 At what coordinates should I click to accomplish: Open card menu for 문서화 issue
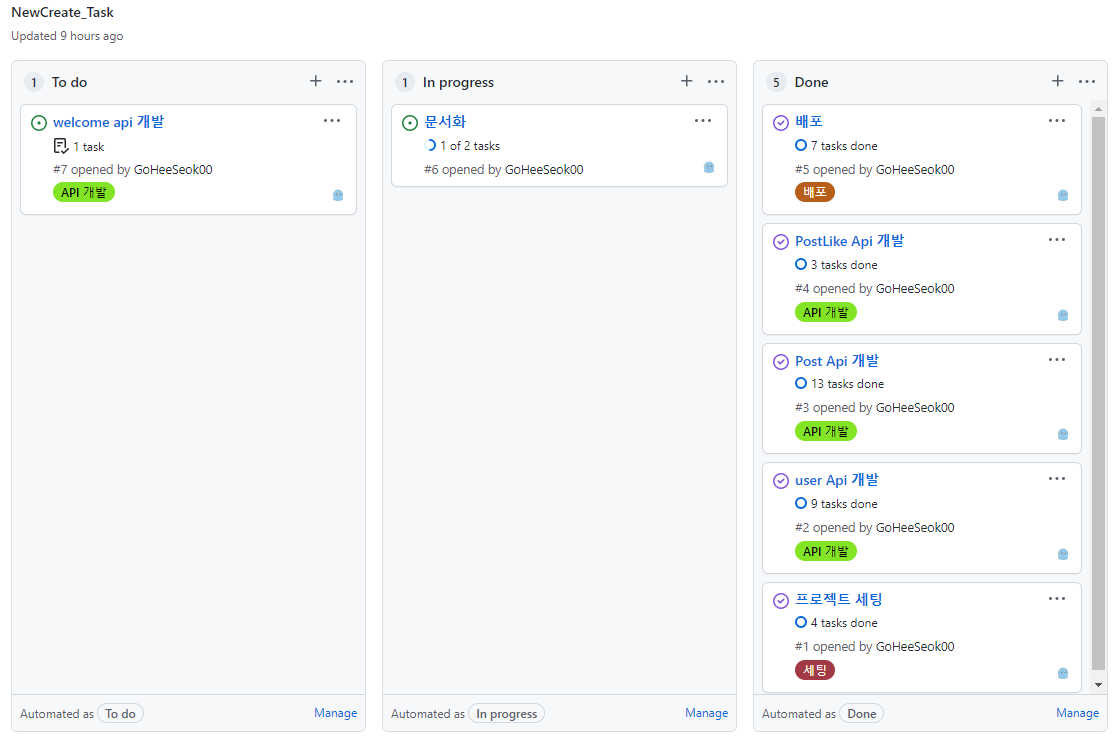point(703,121)
